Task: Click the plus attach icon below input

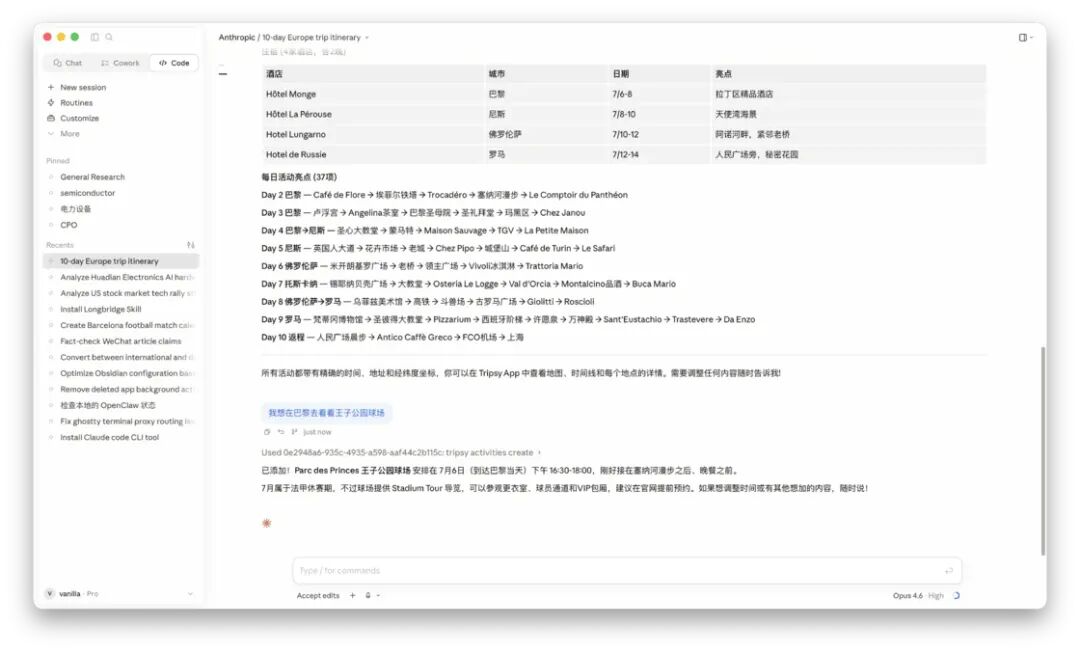Action: [x=353, y=596]
